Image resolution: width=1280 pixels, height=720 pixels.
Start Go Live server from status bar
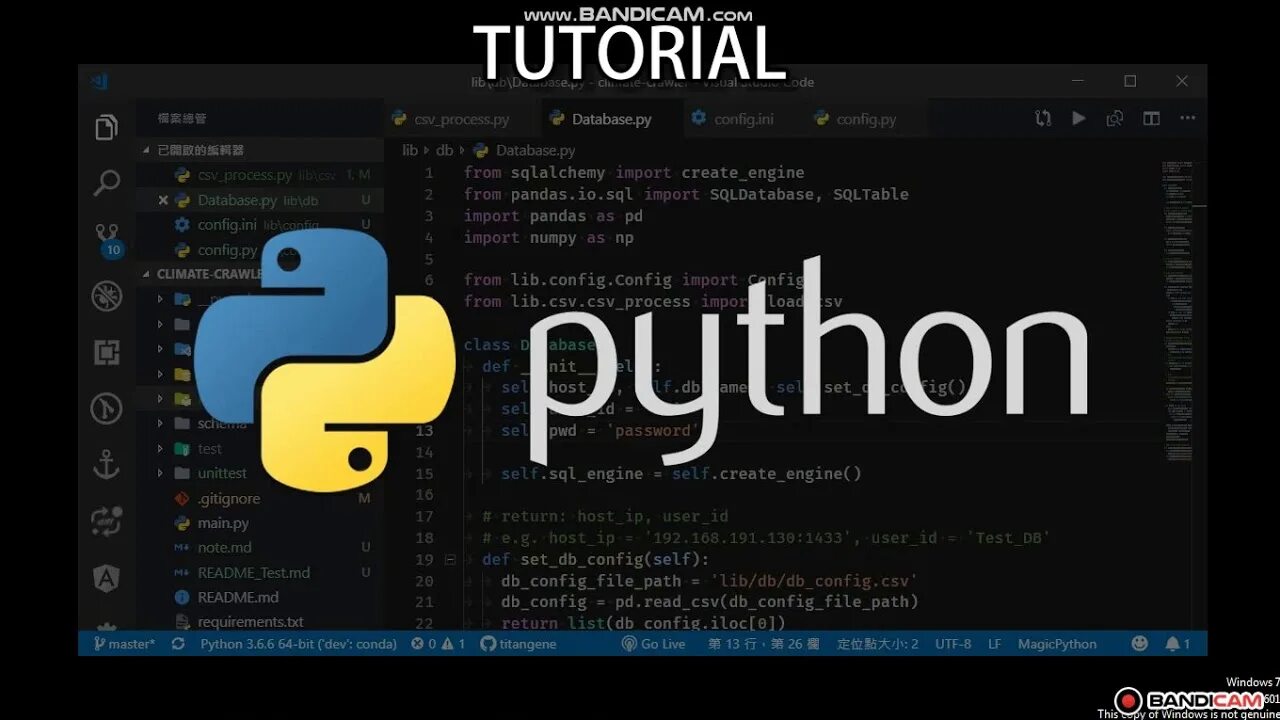653,644
